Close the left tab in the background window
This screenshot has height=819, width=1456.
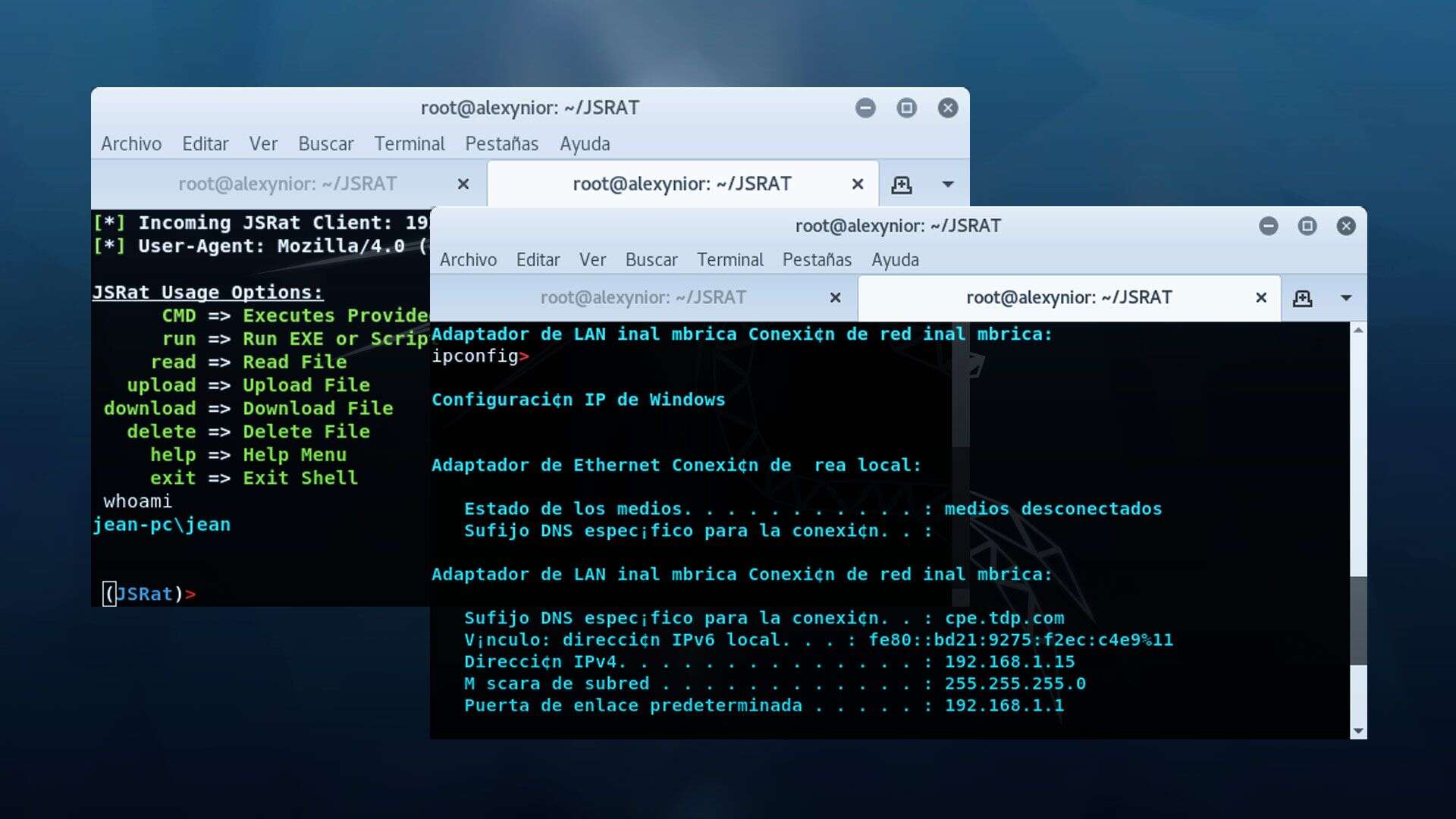point(463,184)
